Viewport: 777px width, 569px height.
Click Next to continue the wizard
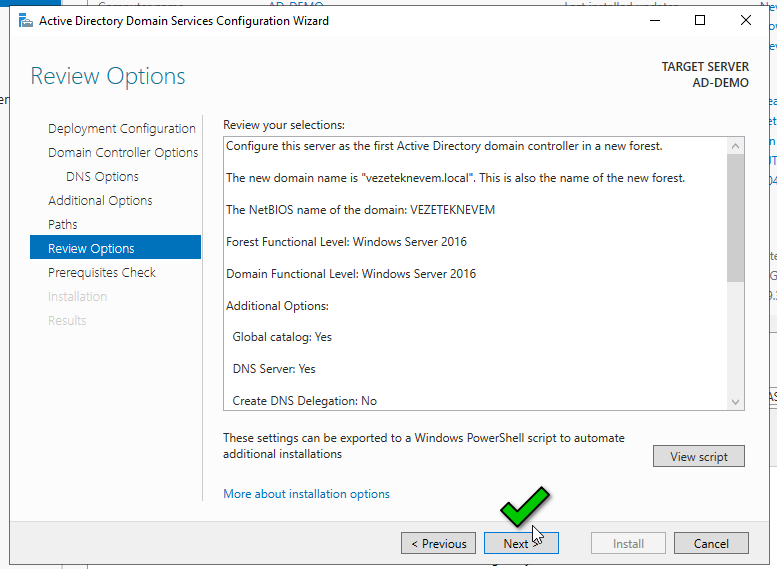point(516,544)
